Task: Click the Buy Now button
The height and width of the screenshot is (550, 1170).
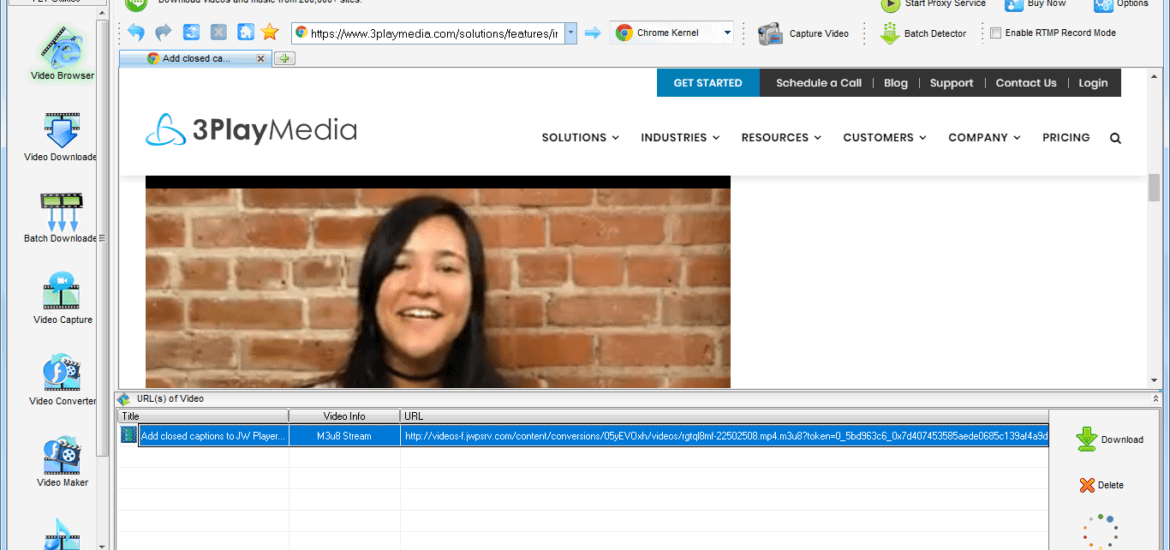Action: (x=1035, y=4)
